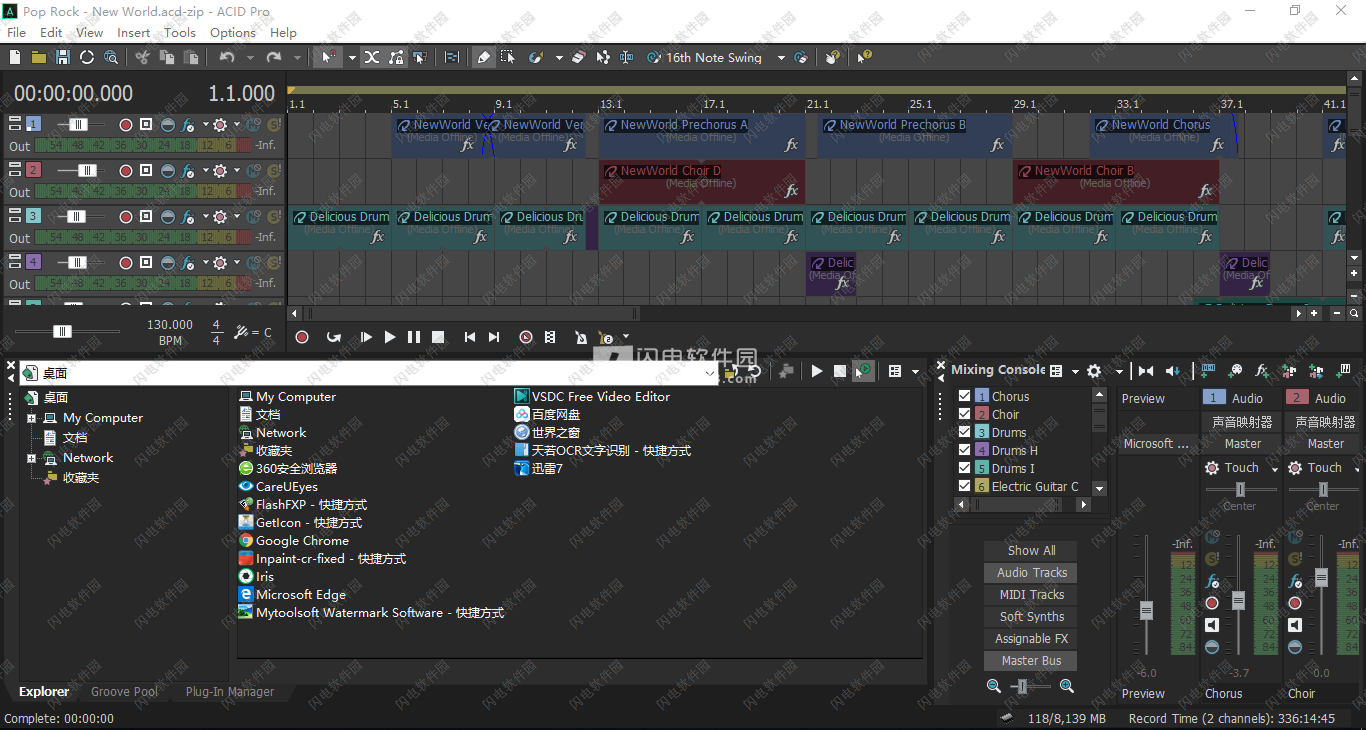Click the Dim Output icon in Mixing Console
This screenshot has width=1366, height=730.
(1173, 371)
